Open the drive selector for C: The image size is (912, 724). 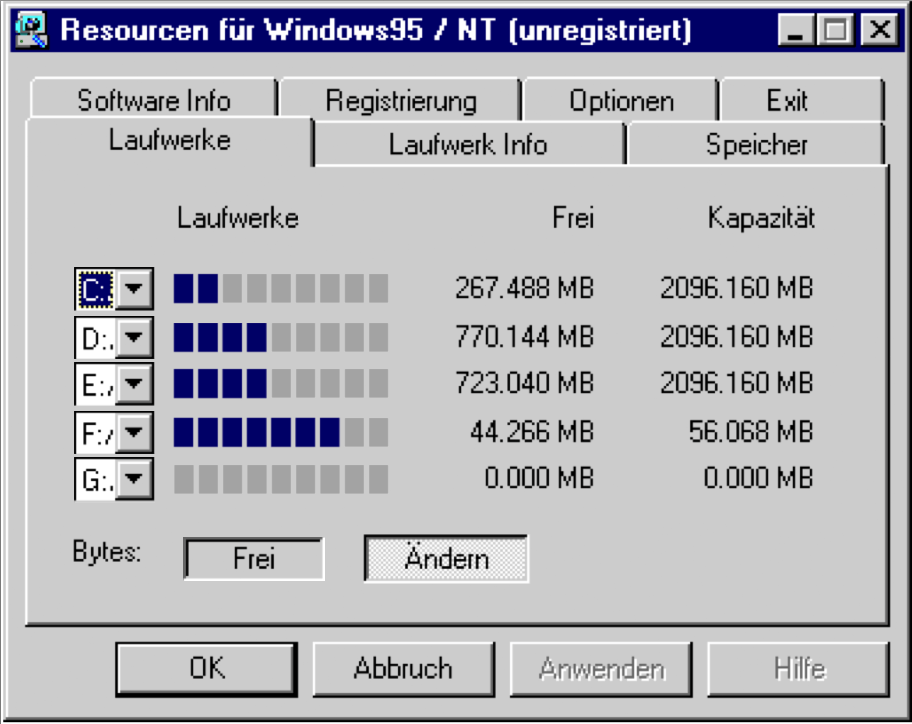(135, 287)
